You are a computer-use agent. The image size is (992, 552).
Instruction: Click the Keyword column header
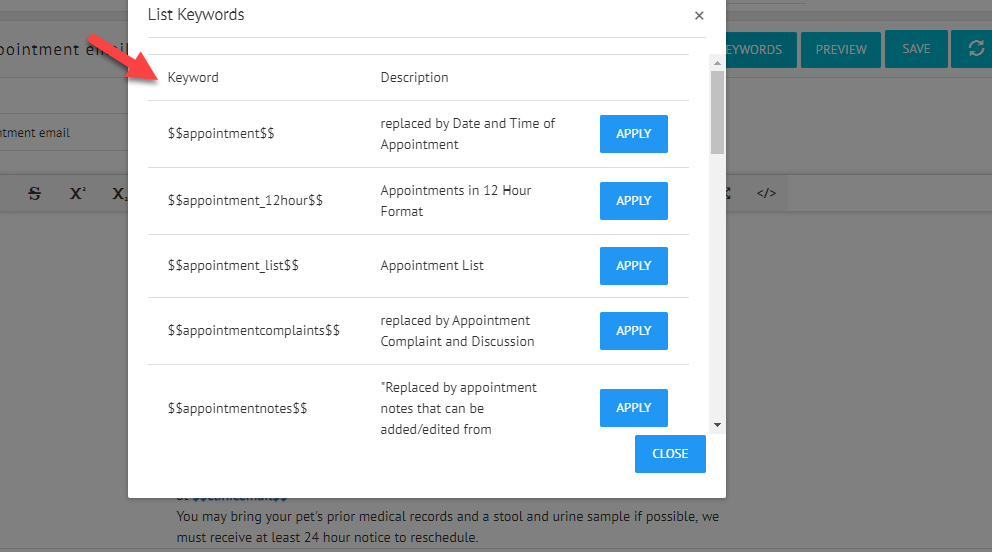[193, 77]
